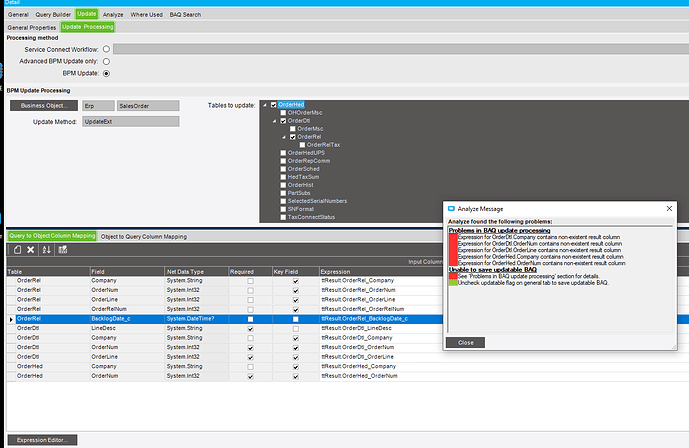Click Close in Analyze Message dialog

465,343
